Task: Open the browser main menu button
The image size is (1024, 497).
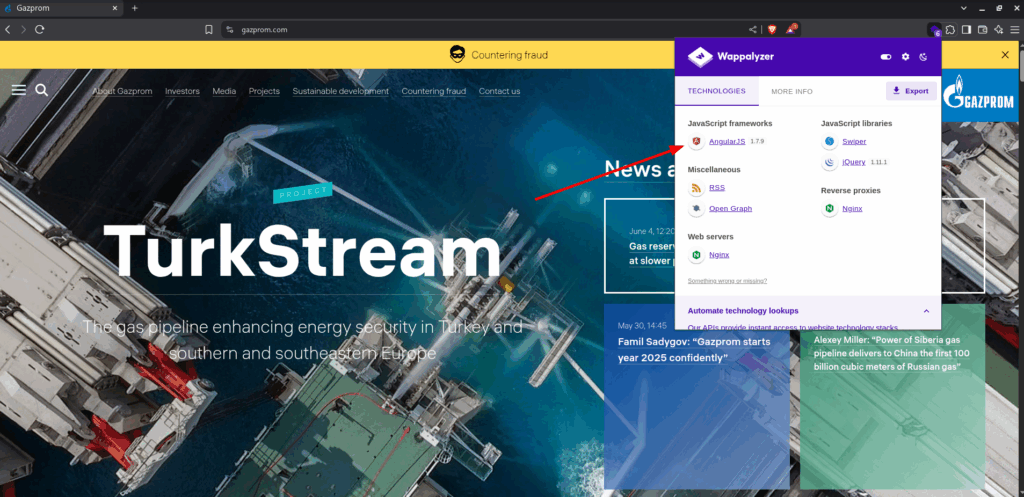Action: (1014, 29)
